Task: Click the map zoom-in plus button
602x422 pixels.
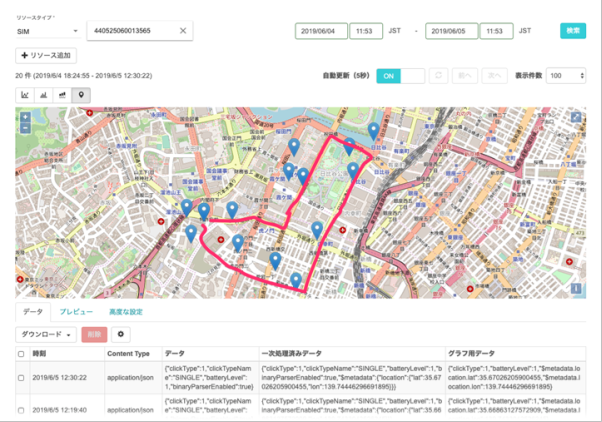Action: [26, 118]
